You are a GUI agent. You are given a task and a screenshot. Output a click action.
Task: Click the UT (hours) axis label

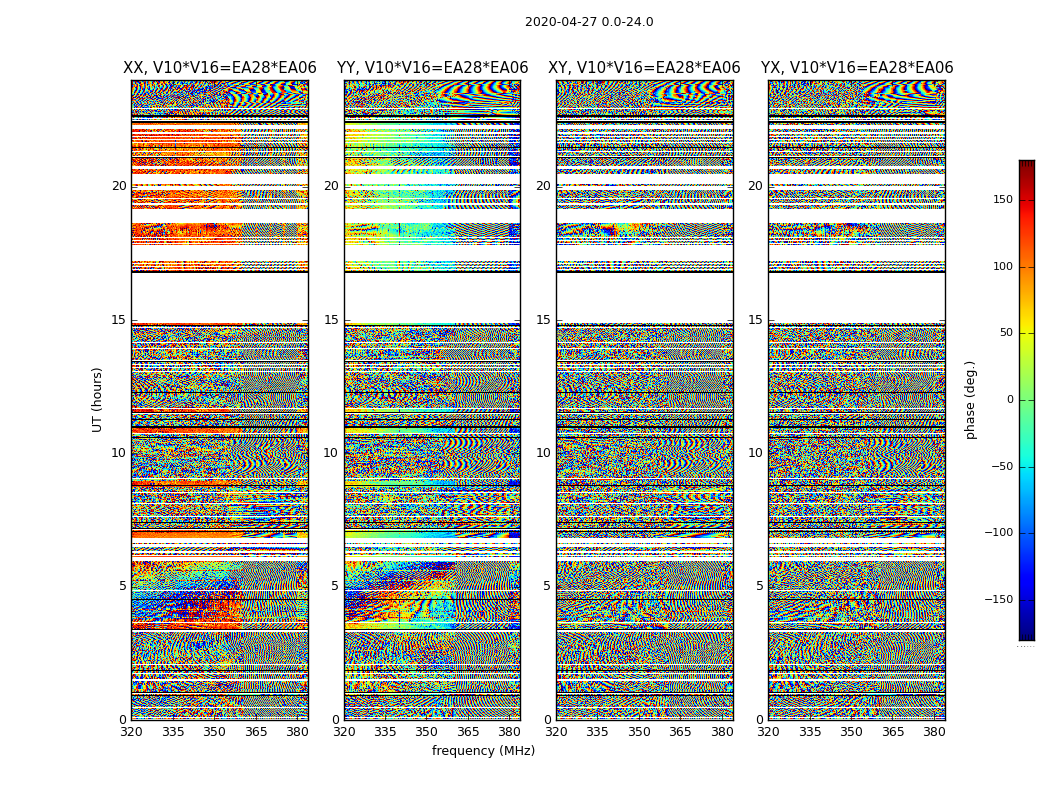[97, 400]
